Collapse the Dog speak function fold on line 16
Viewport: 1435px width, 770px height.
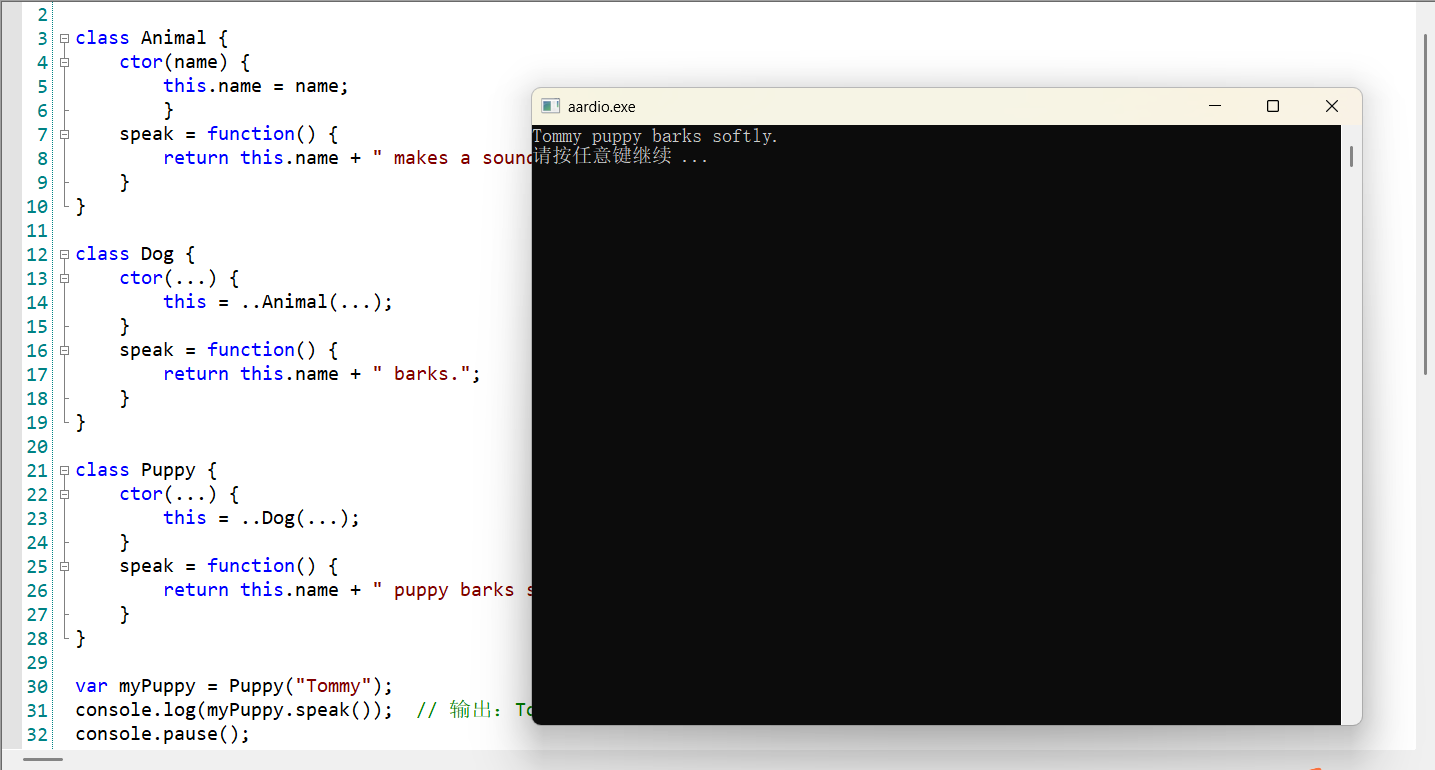64,350
